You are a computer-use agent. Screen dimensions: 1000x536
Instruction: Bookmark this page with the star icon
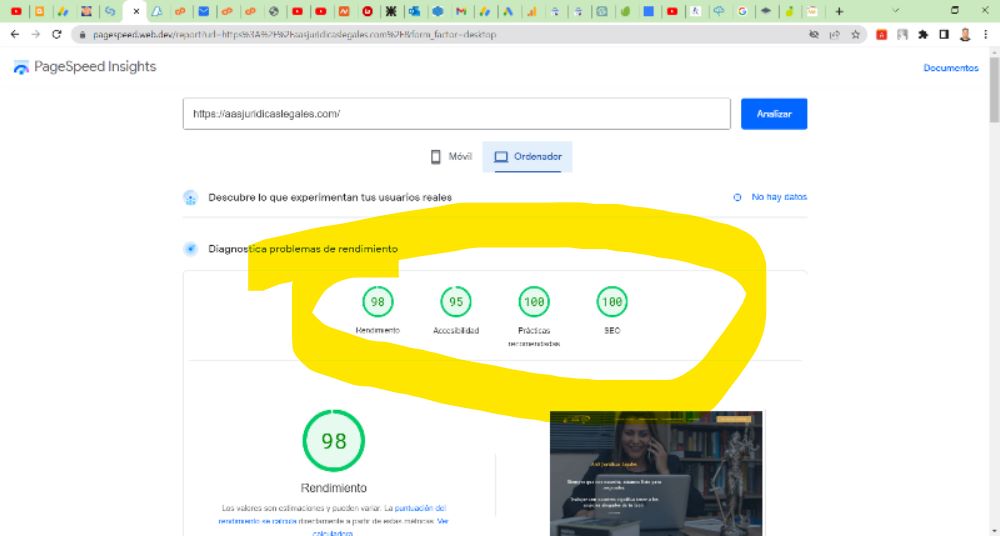tap(856, 34)
